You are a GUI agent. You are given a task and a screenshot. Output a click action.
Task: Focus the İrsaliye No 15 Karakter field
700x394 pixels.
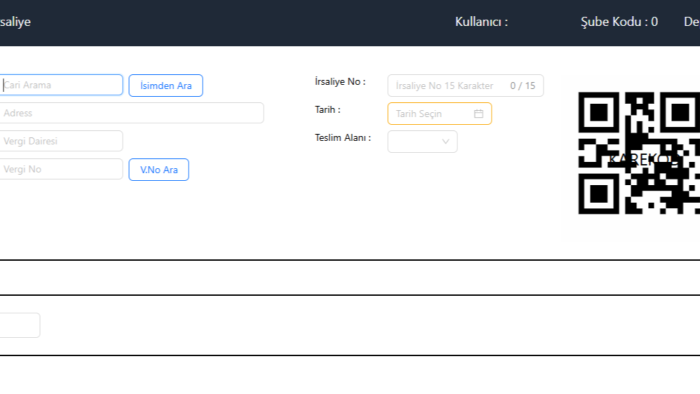[x=466, y=86]
